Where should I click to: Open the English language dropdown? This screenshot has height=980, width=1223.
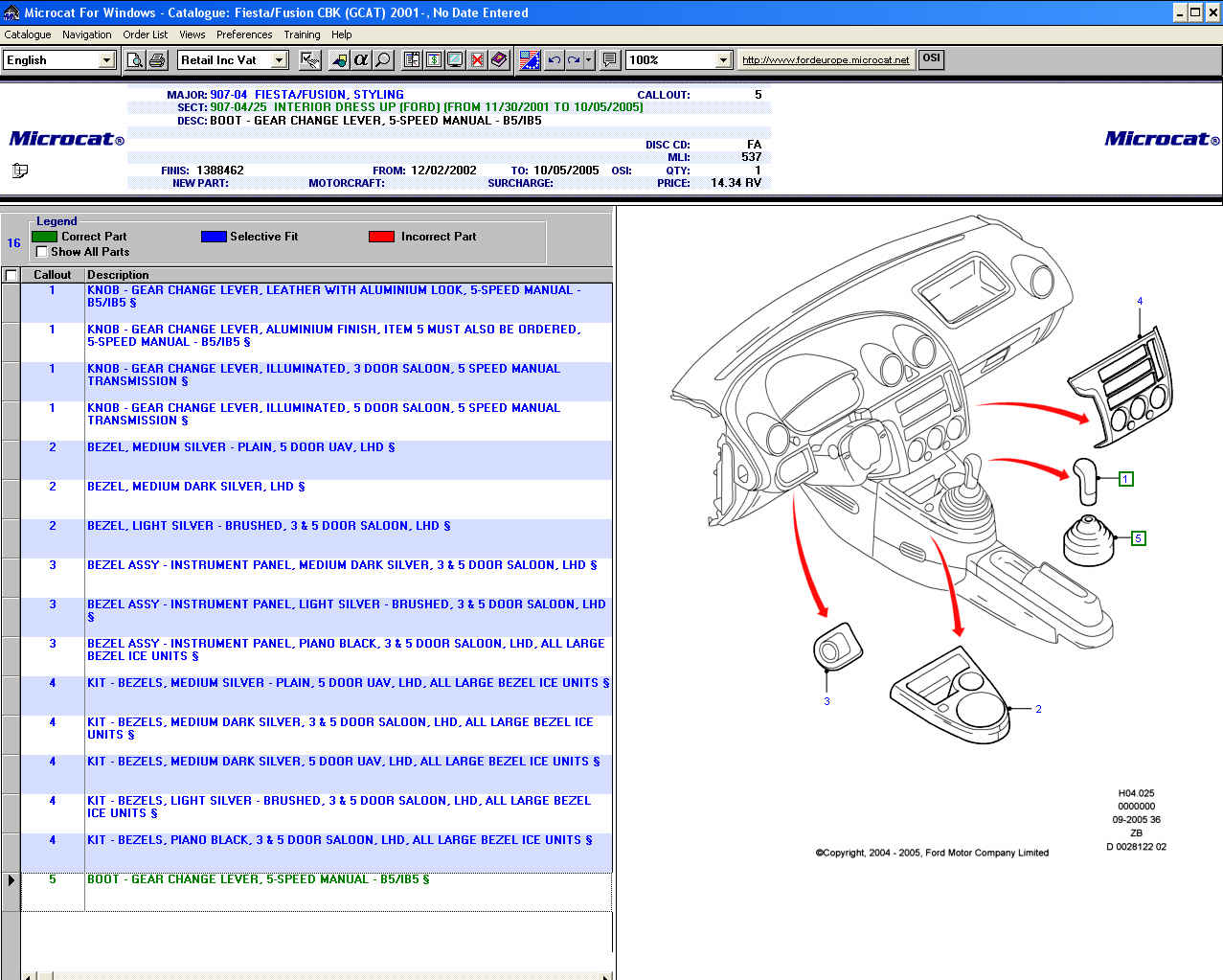[x=106, y=60]
